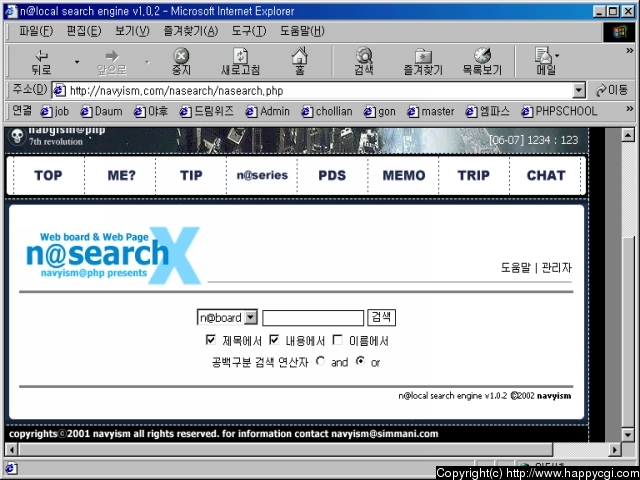
Task: Open the 도움말(H) menu
Action: pos(302,31)
